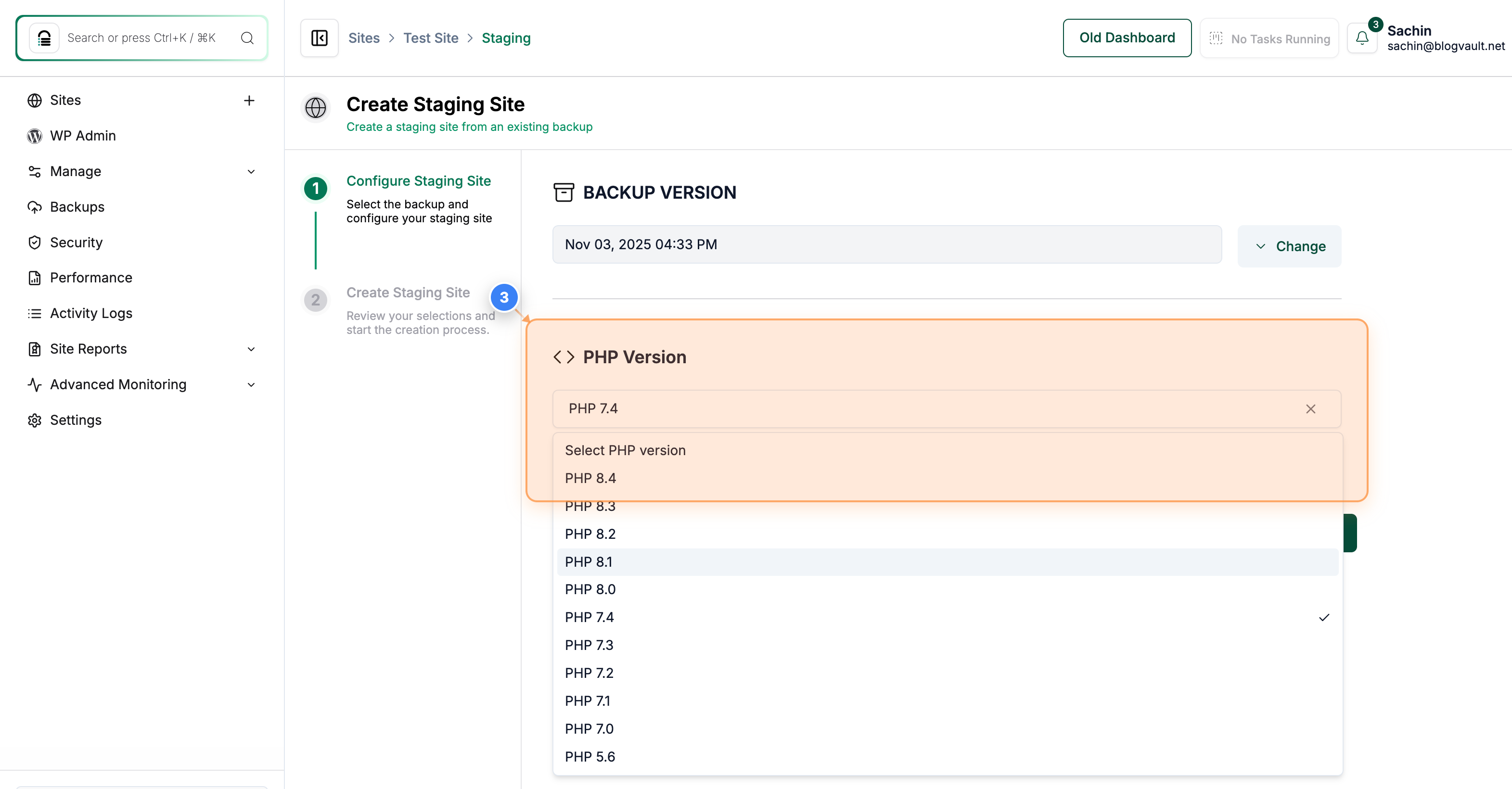
Task: Open Settings from the sidebar gear
Action: (76, 420)
